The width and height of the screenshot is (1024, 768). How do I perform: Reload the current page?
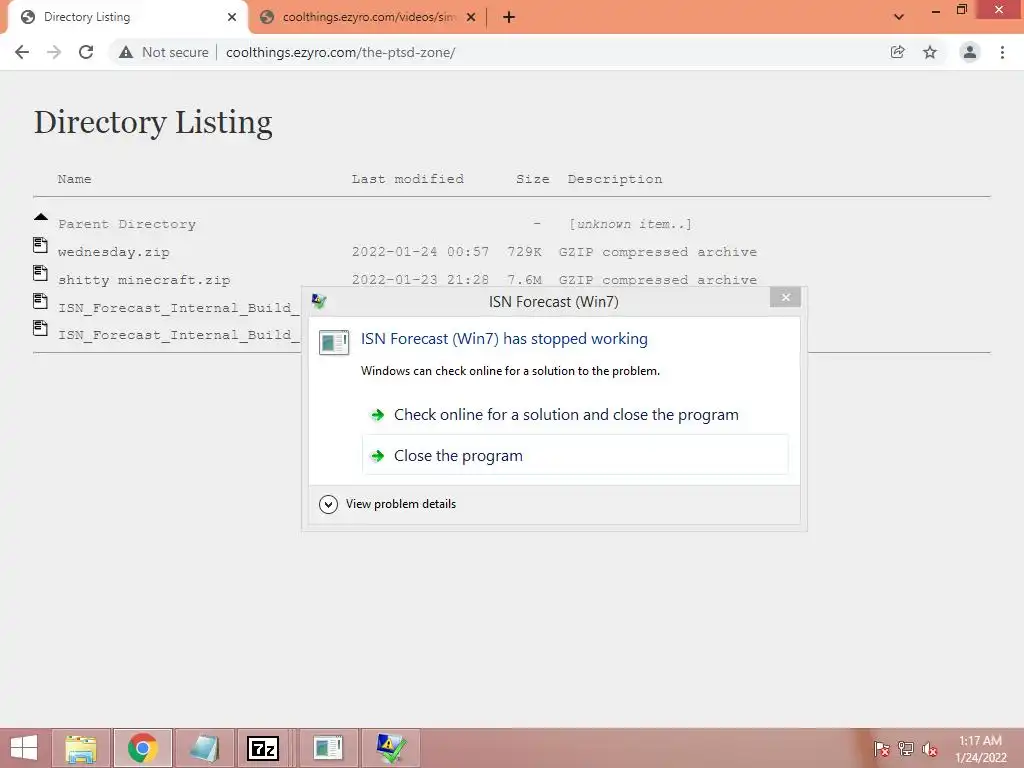(86, 52)
